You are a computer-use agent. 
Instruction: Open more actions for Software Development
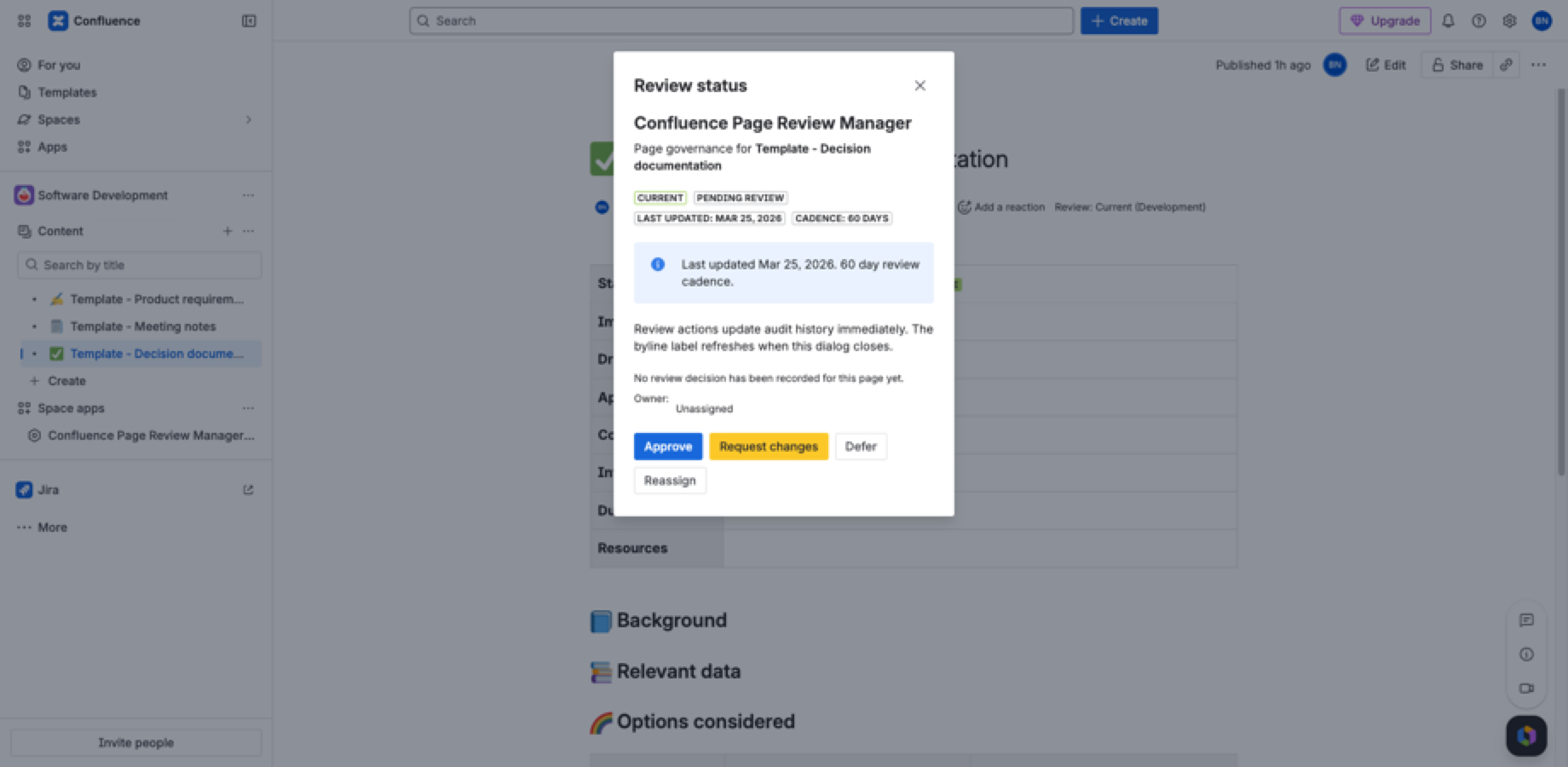tap(248, 195)
